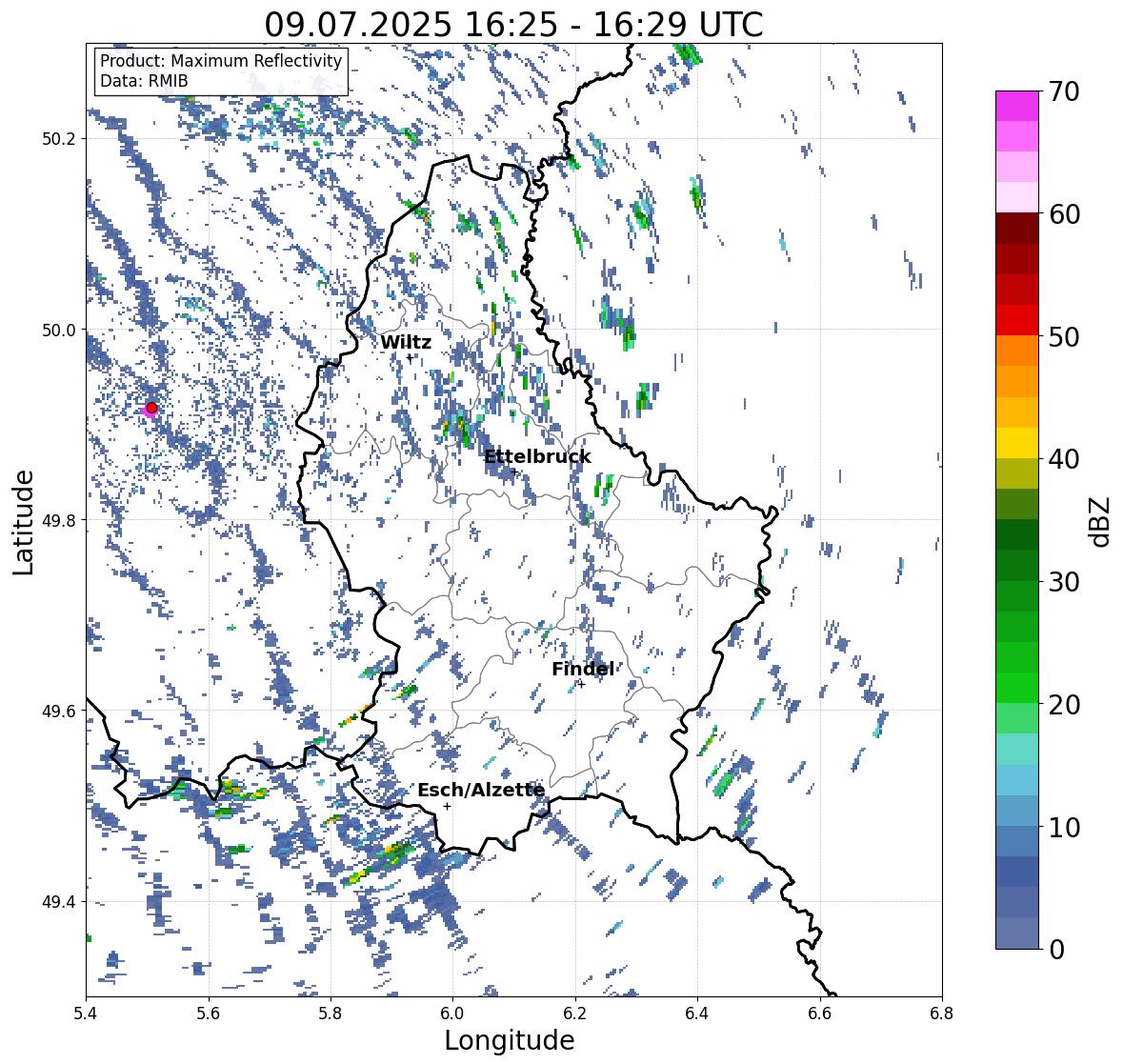Image resolution: width=1123 pixels, height=1064 pixels.
Task: Click the longitude tick label 6.0
Action: 452,1014
